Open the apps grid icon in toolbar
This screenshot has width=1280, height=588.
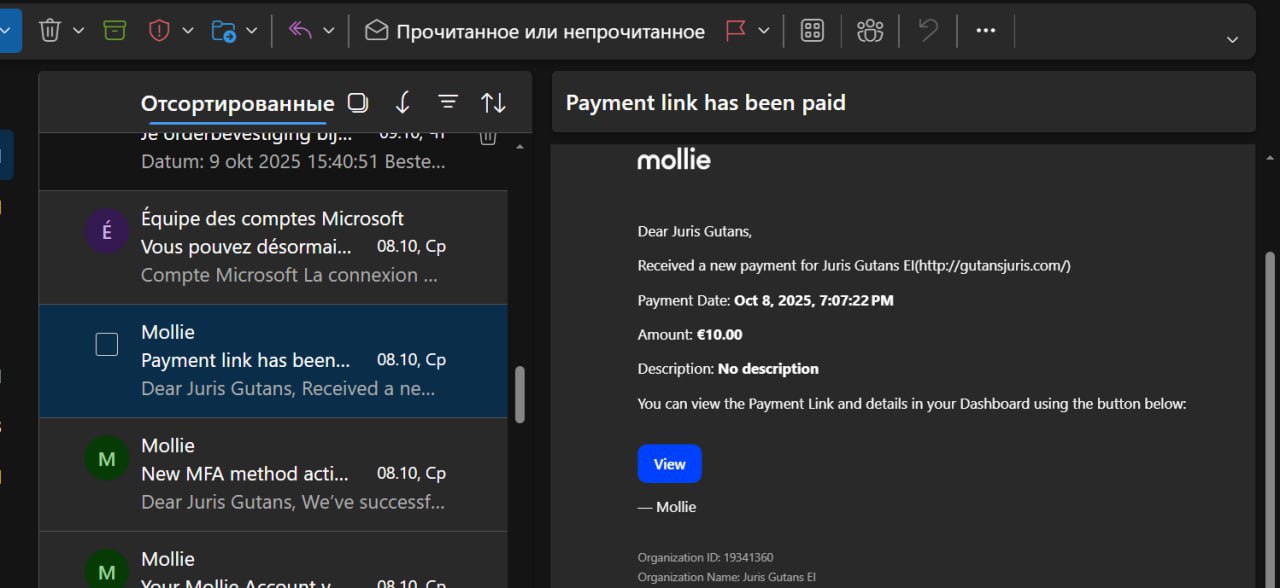point(812,31)
